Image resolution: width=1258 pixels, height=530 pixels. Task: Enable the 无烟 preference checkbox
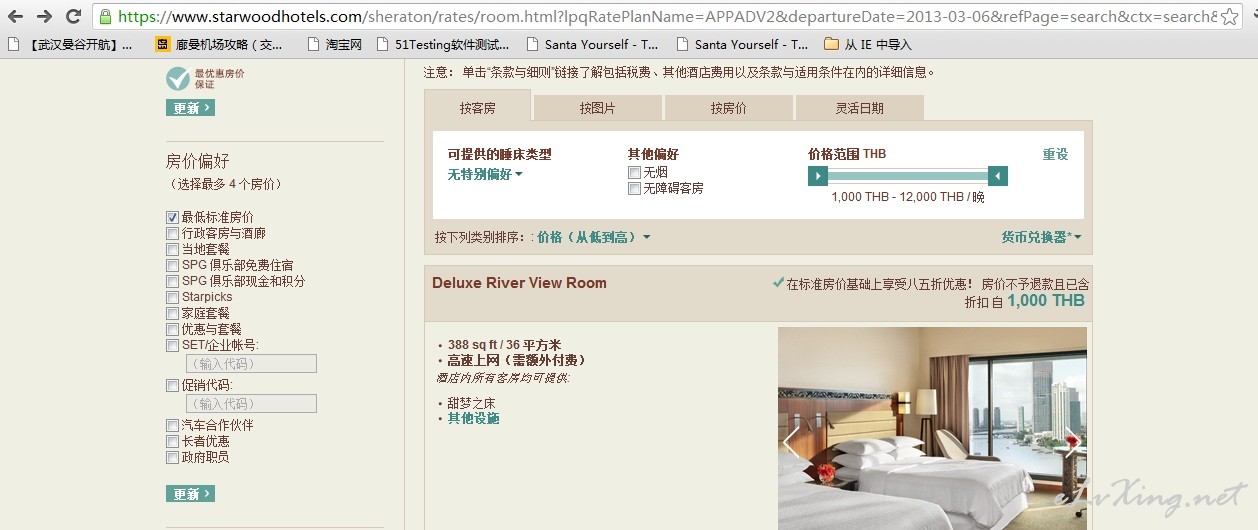tap(634, 172)
